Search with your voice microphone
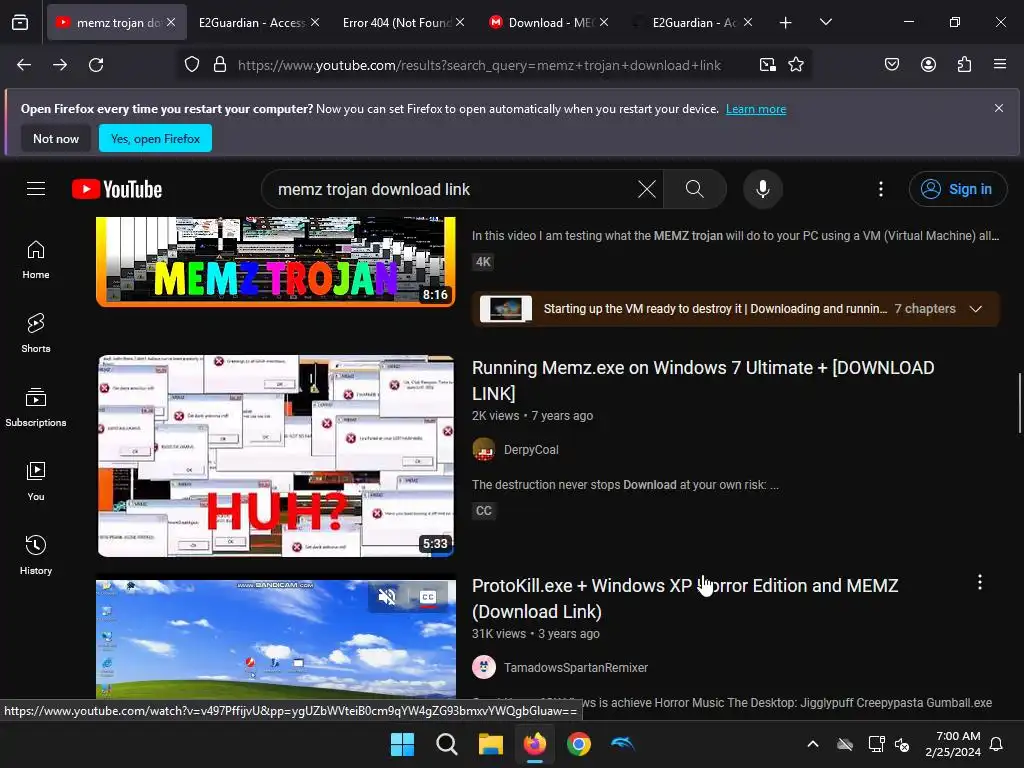 (762, 189)
